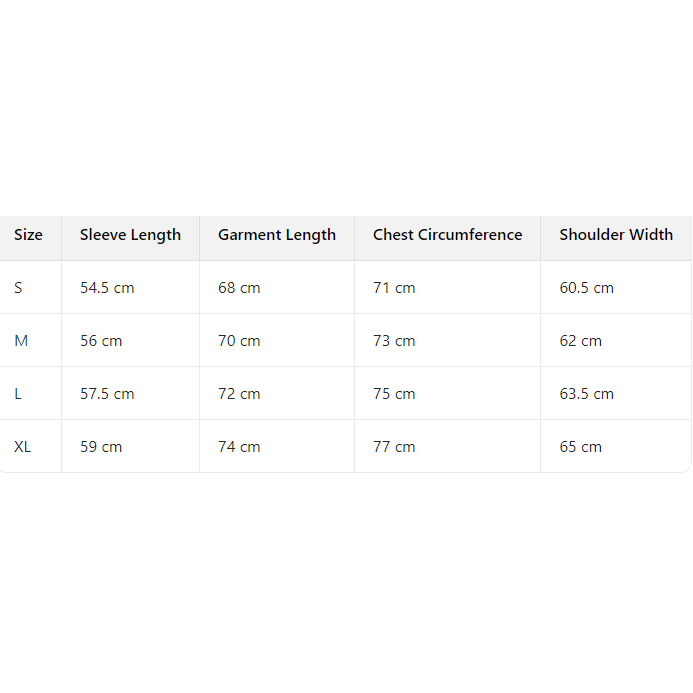The image size is (693, 693).
Task: Click the 71 cm chest circumference cell
Action: (394, 288)
